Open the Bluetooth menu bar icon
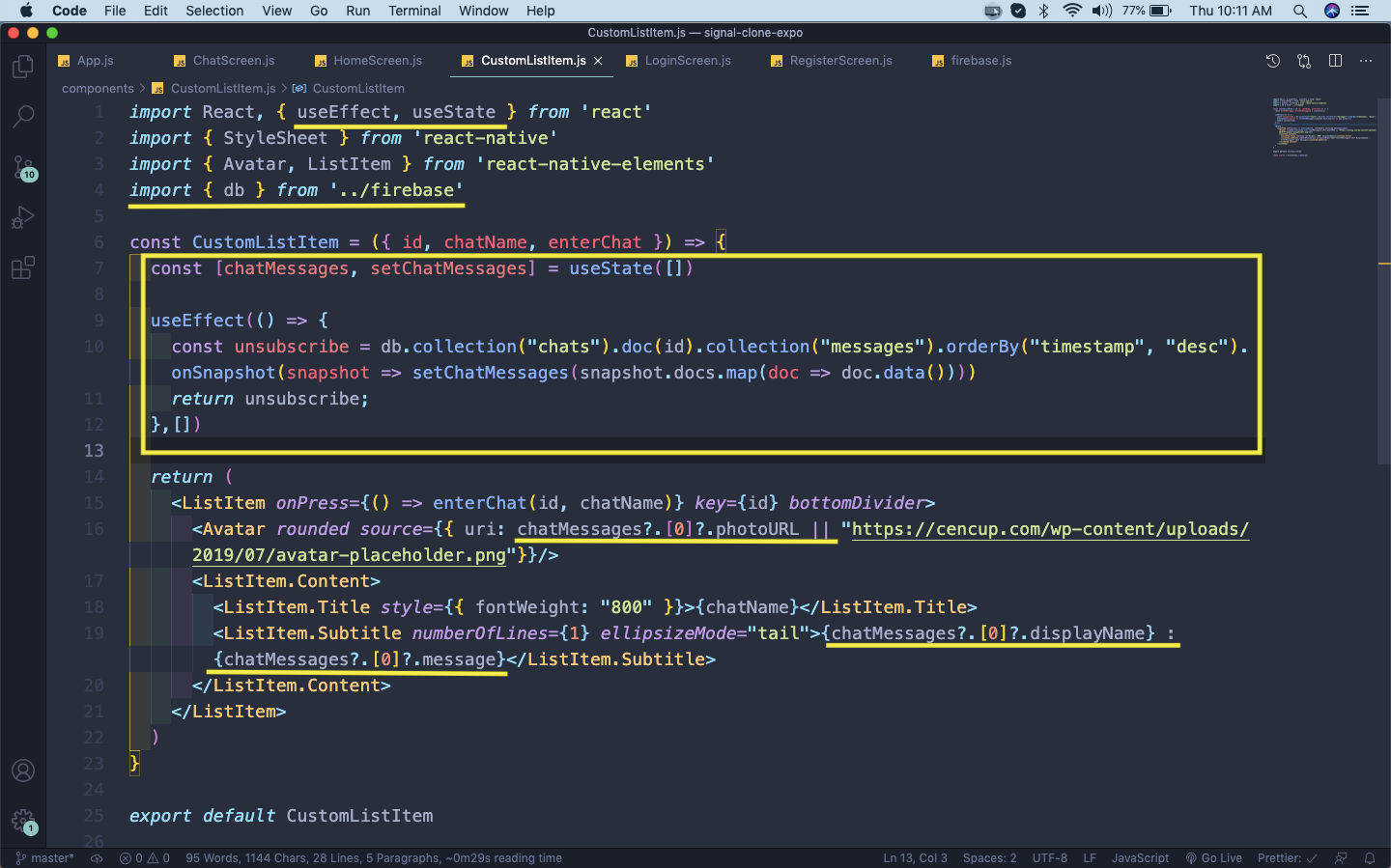Viewport: 1391px width, 868px height. click(x=1043, y=11)
